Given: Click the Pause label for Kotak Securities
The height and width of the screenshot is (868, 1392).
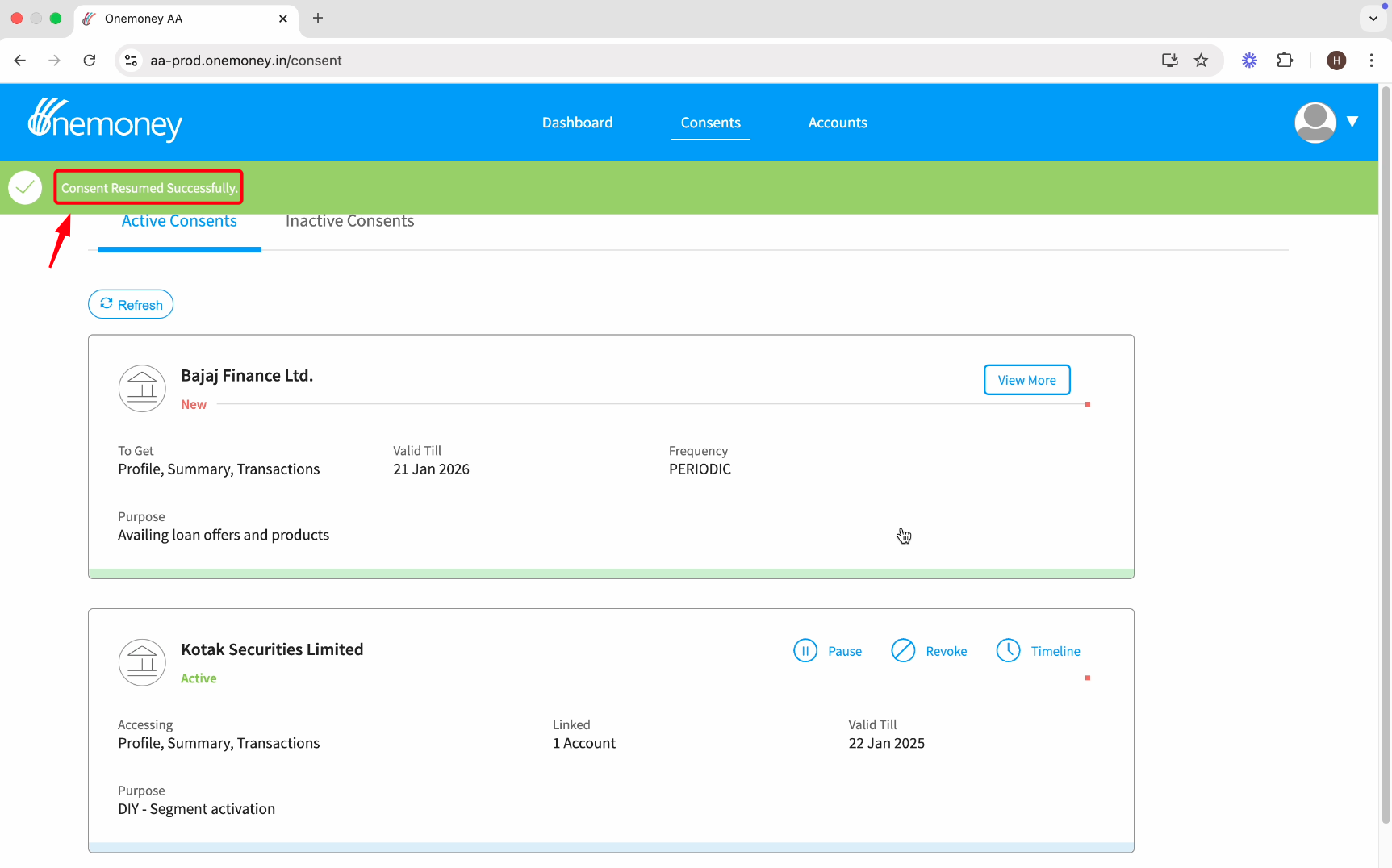Looking at the screenshot, I should (845, 651).
